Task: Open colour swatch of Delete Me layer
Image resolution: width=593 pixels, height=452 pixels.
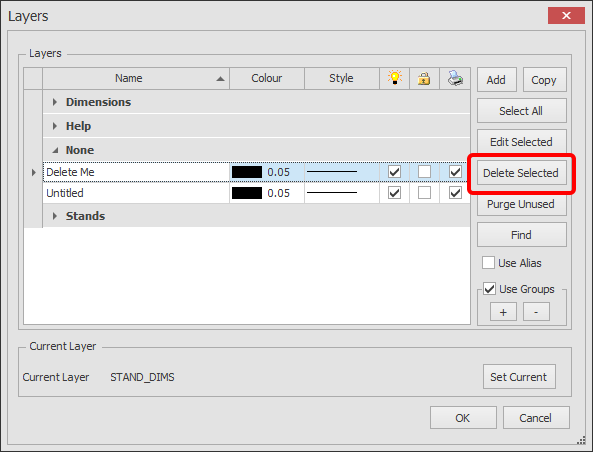Action: pos(247,172)
